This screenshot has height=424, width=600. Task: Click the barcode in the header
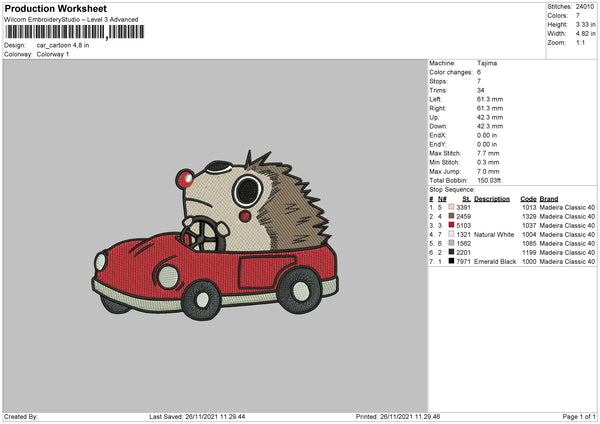point(72,32)
